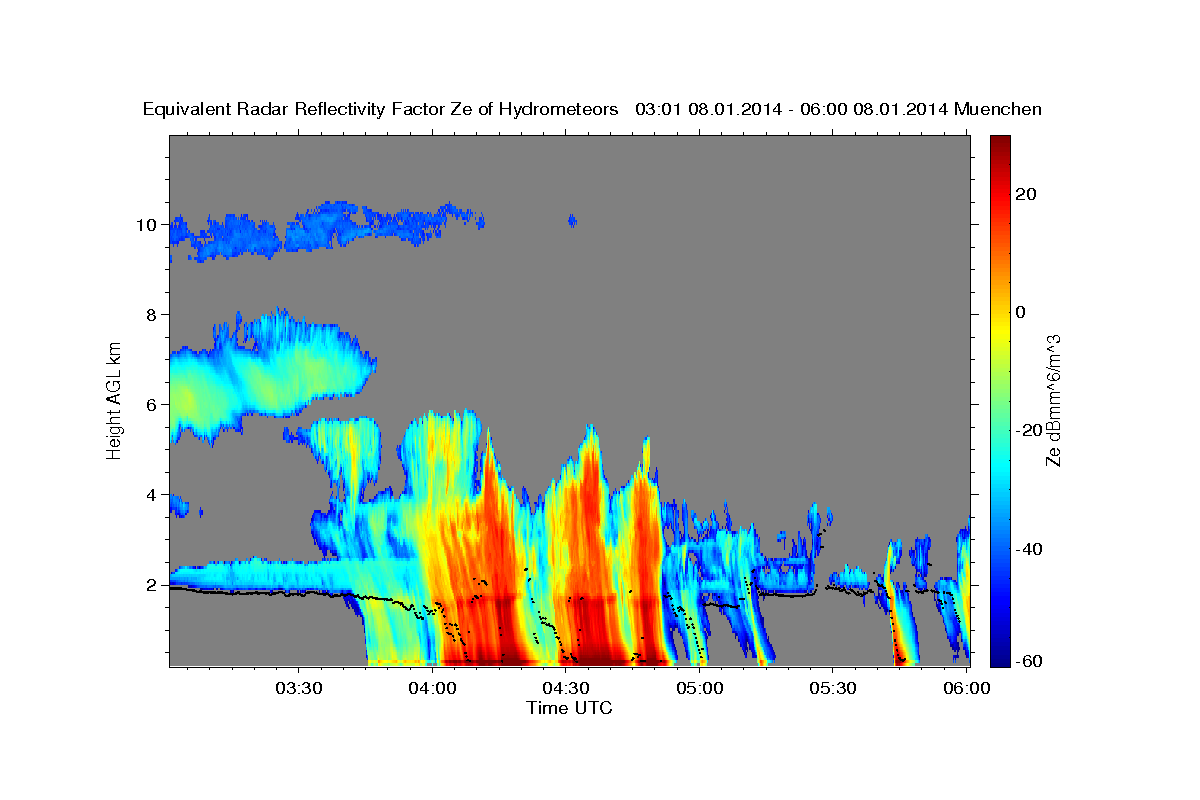Screen dimensions: 1200x800
Task: Click the height axis tick label '4'
Action: pyautogui.click(x=152, y=495)
